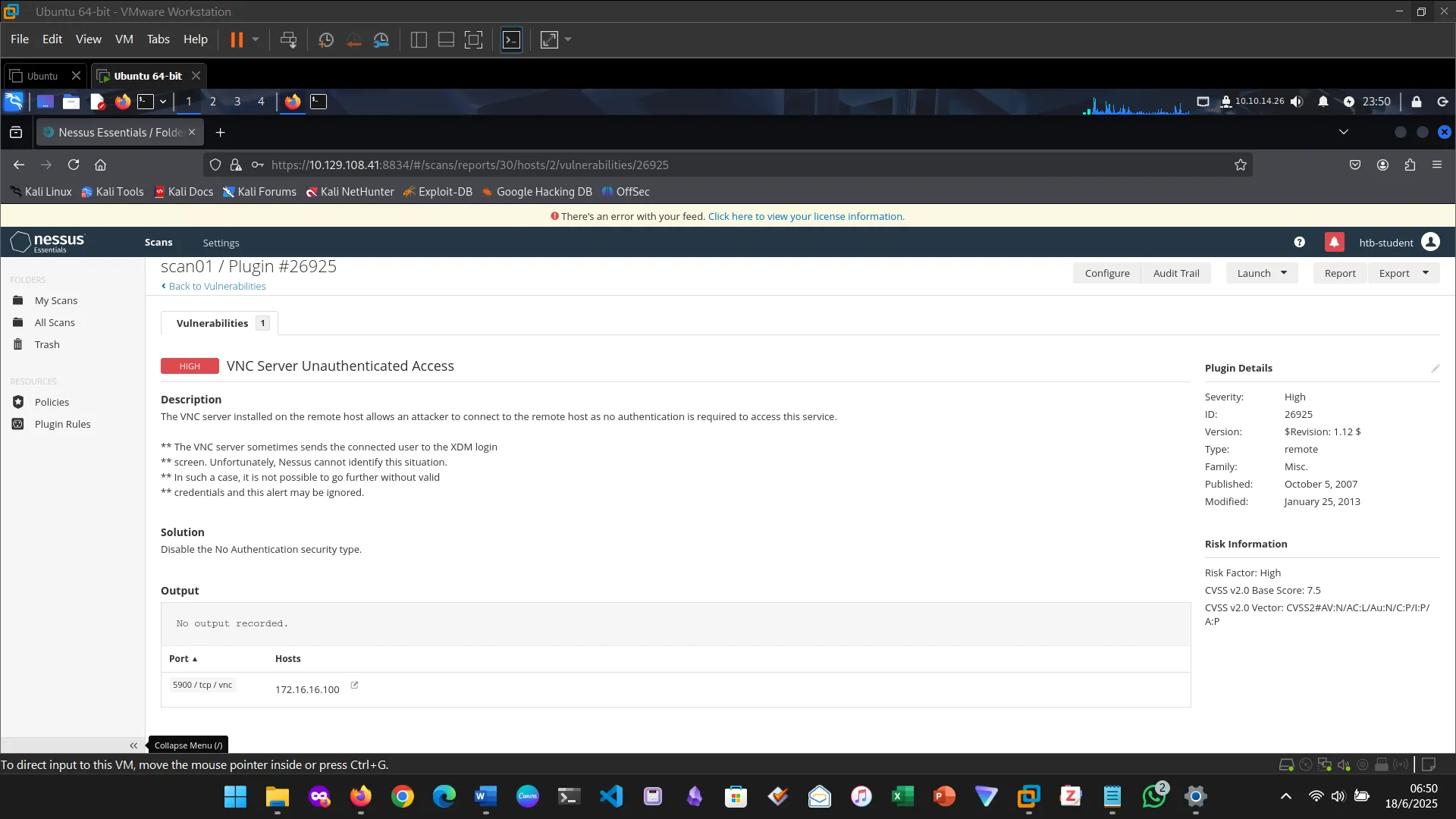
Task: Click the Audit Trail button
Action: pos(1175,273)
